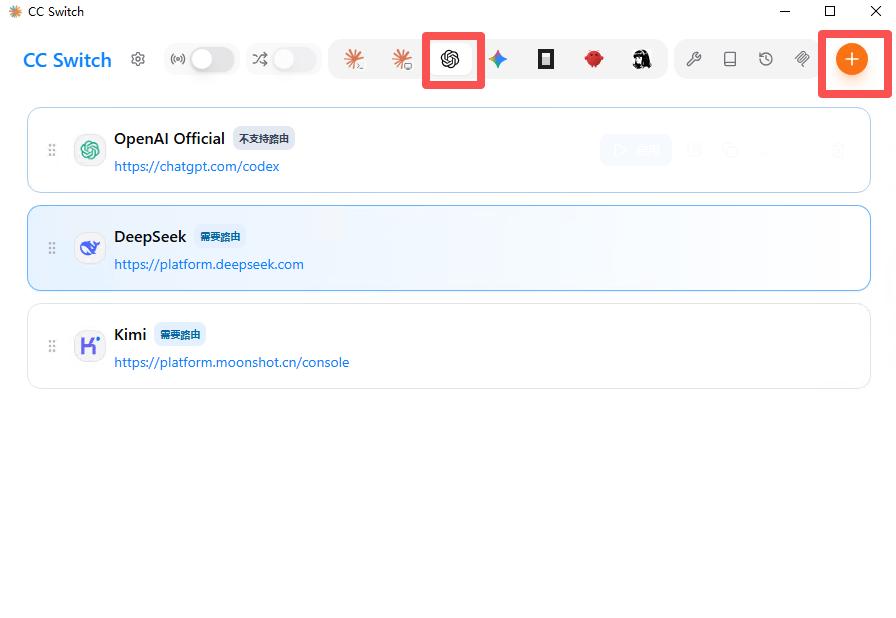
Task: Switch to the Claude Code terminal tab
Action: tap(354, 59)
